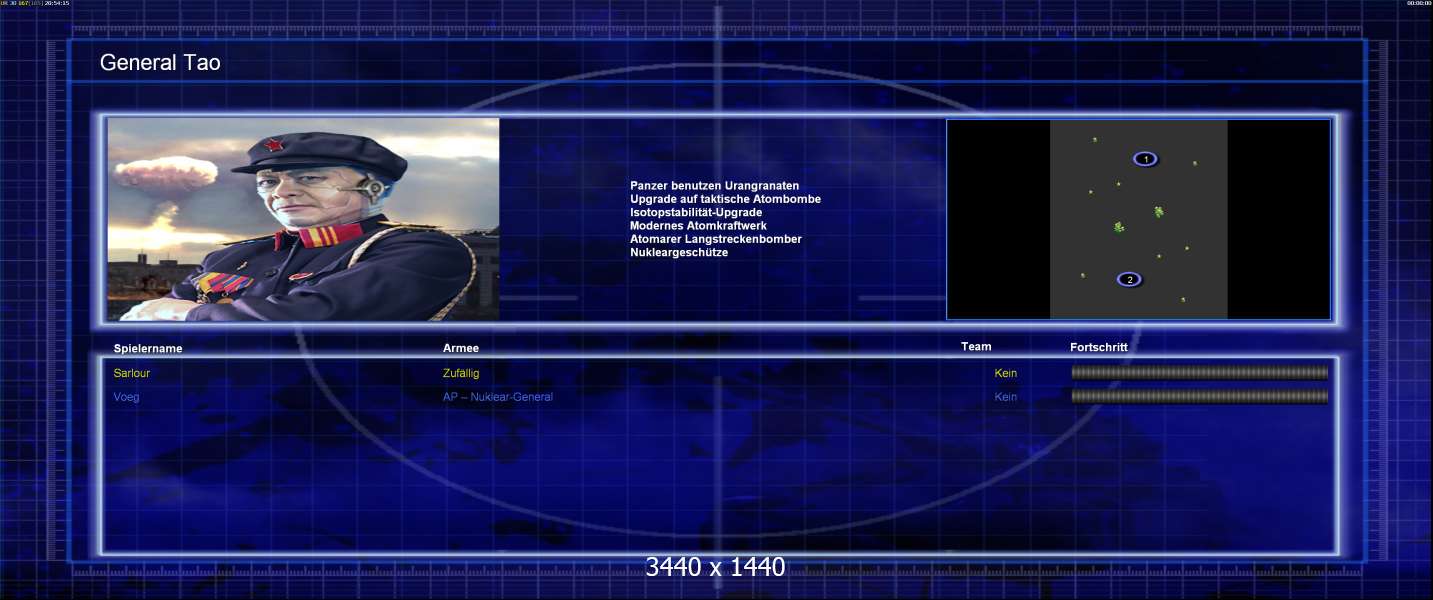Click 'Panzer benutzen Urangranaten' line
Image resolution: width=1433 pixels, height=600 pixels.
[x=714, y=186]
